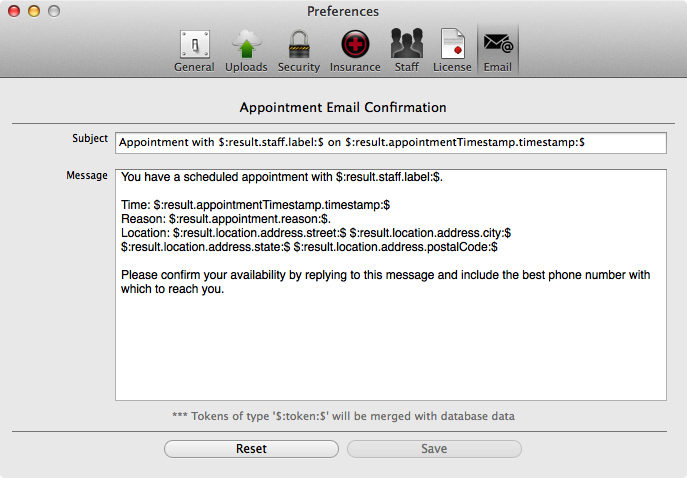Click the 'Please confirm your availability' sentence
Viewport: 687px width, 478px height.
(x=386, y=282)
